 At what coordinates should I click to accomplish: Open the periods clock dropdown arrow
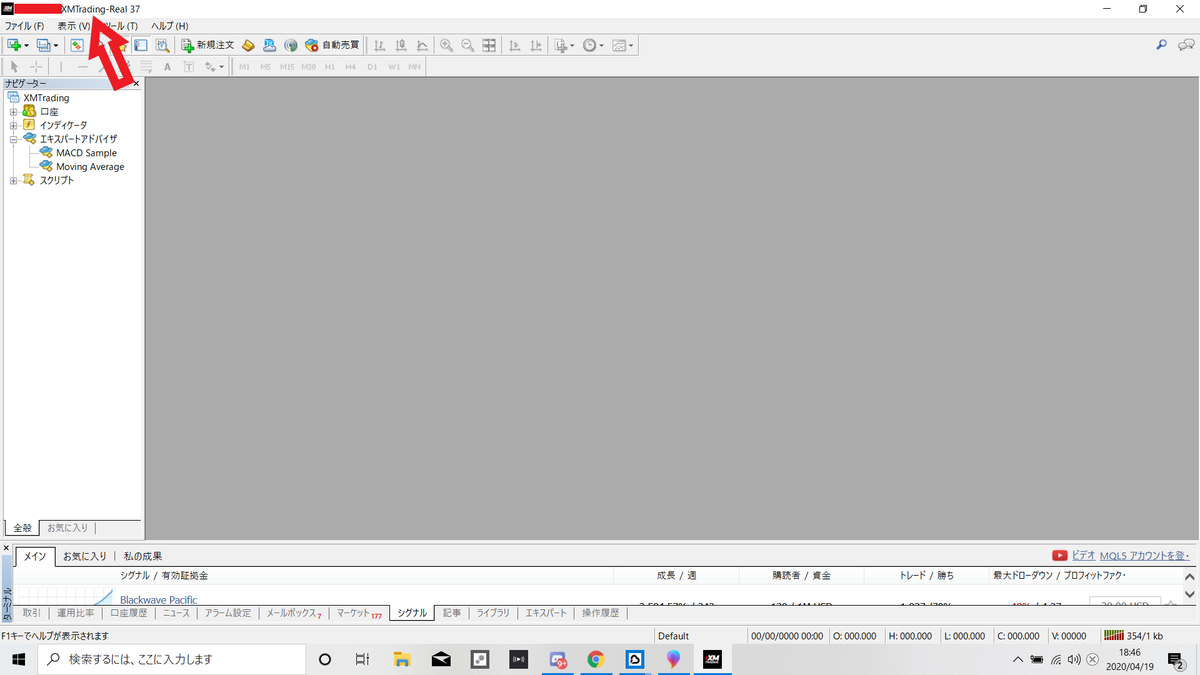click(601, 46)
